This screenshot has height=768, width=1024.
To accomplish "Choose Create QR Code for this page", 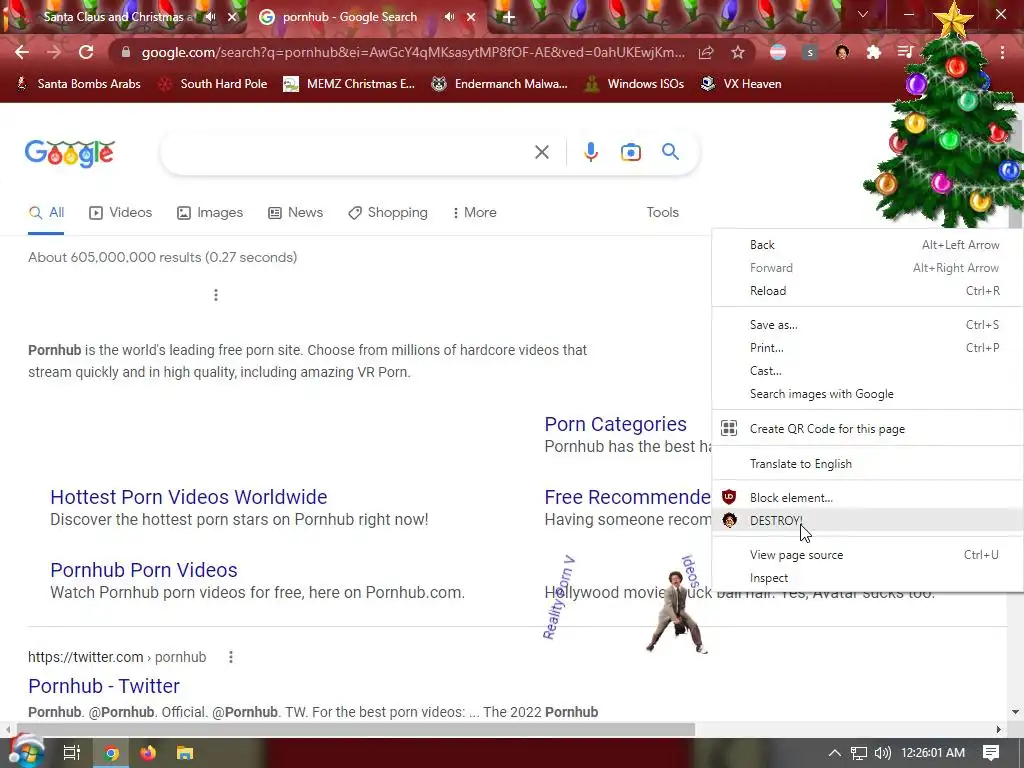I will [x=867, y=429].
